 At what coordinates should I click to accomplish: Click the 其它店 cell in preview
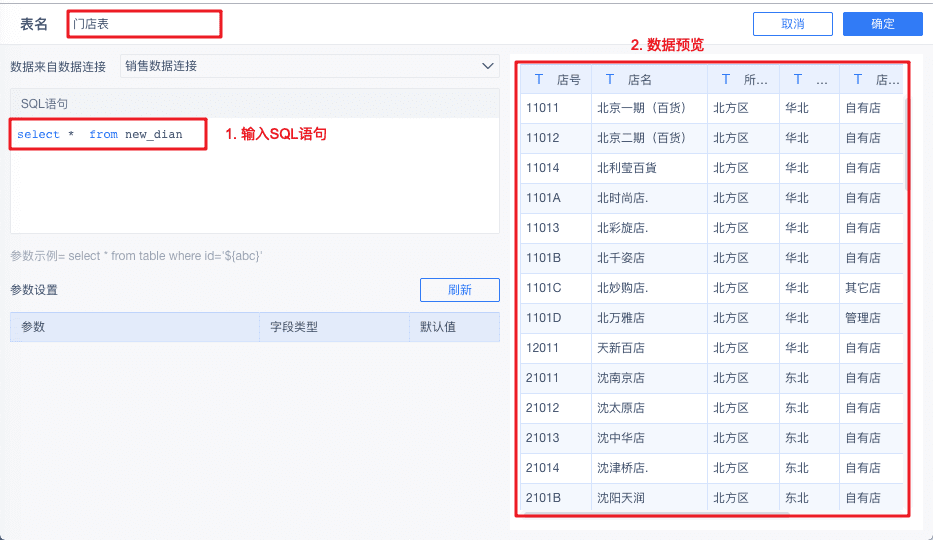pyautogui.click(x=863, y=288)
